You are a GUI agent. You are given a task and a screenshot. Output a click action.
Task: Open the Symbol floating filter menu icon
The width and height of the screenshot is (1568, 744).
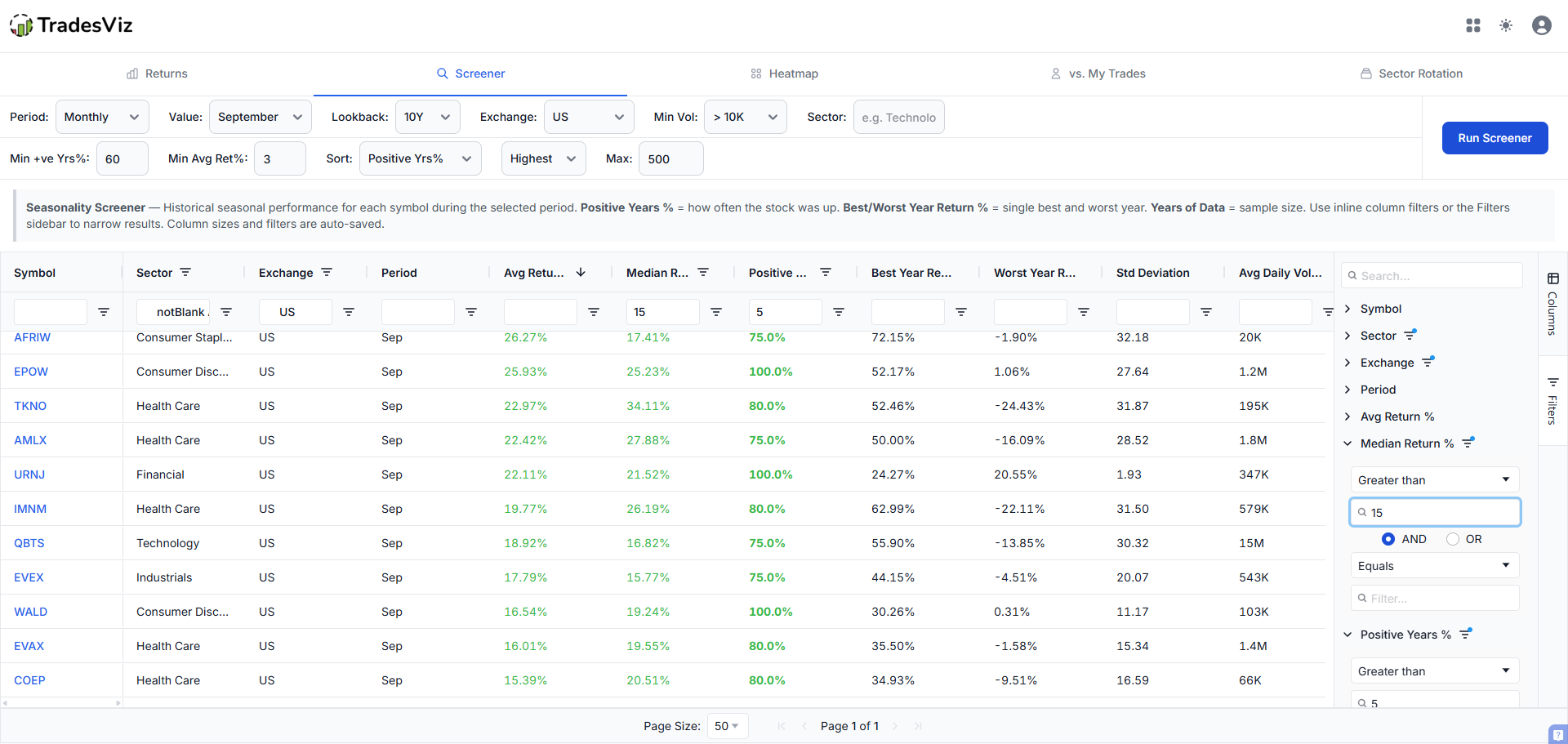point(104,312)
